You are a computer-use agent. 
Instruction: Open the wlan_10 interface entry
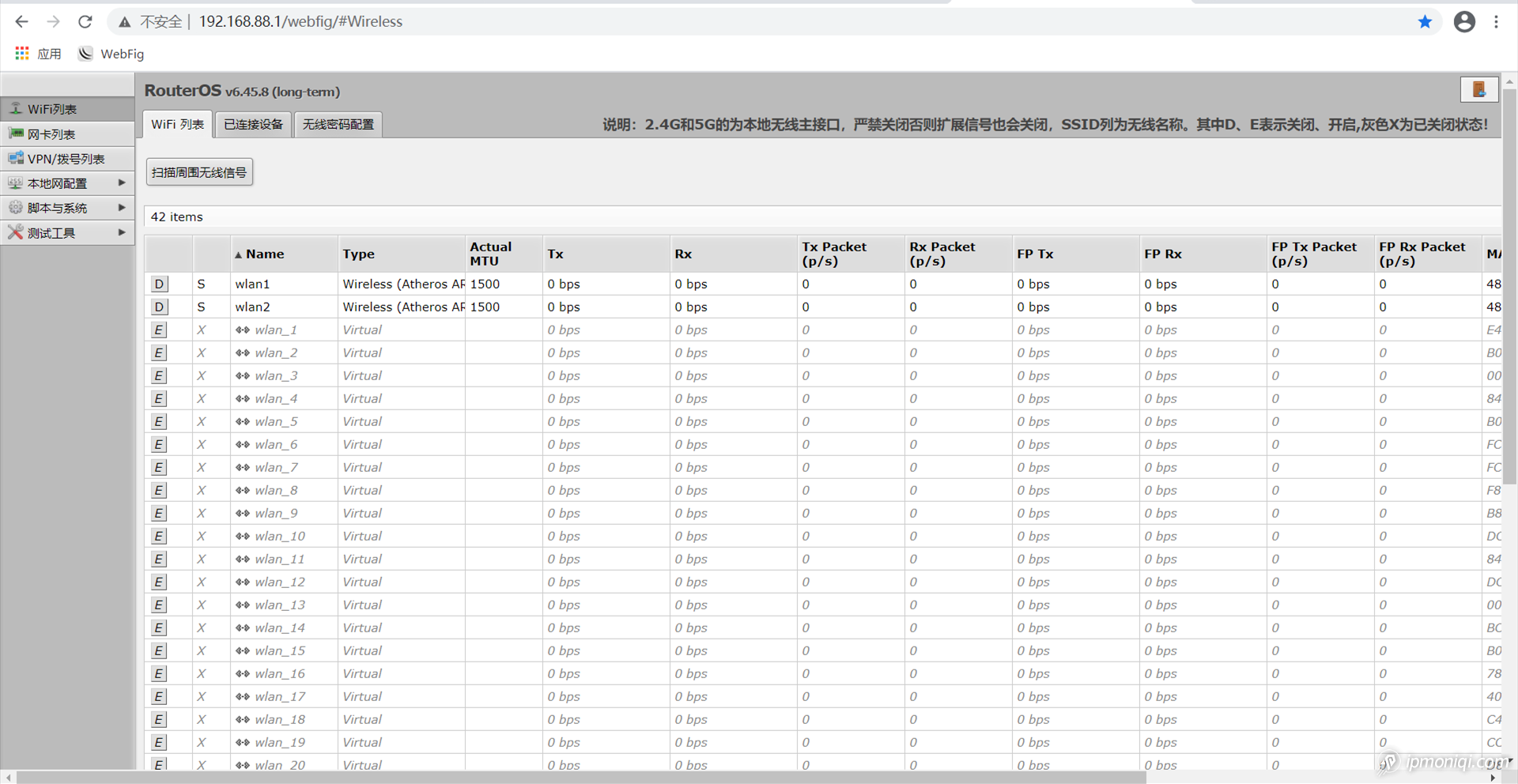(279, 536)
